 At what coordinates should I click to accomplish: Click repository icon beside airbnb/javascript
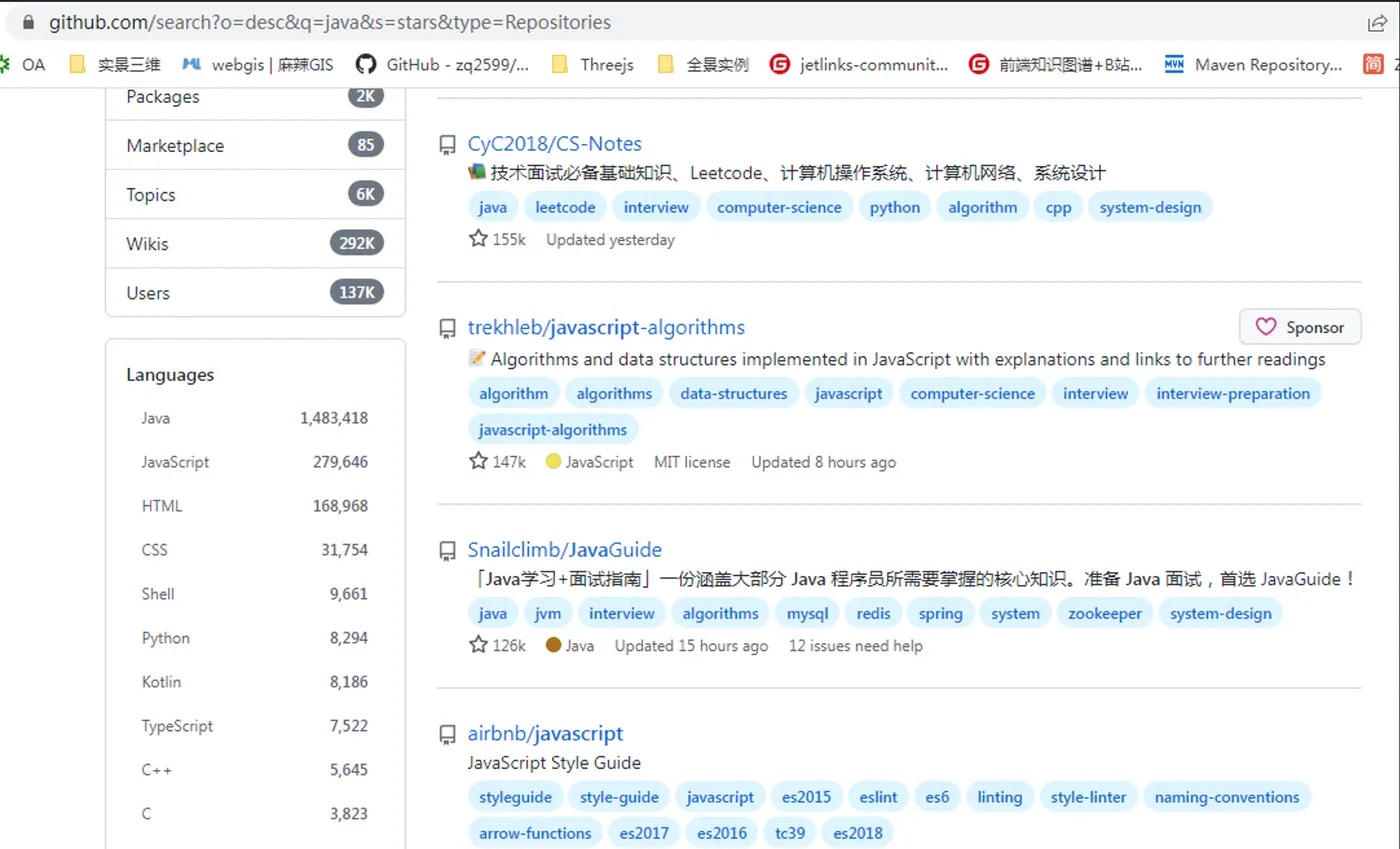pyautogui.click(x=448, y=735)
